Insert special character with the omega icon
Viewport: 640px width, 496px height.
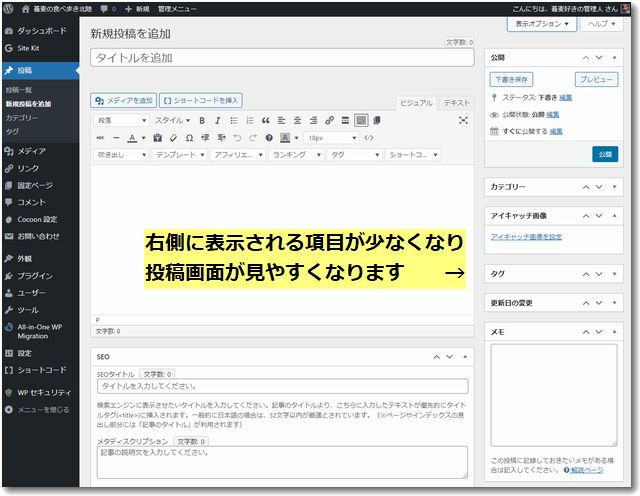190,138
